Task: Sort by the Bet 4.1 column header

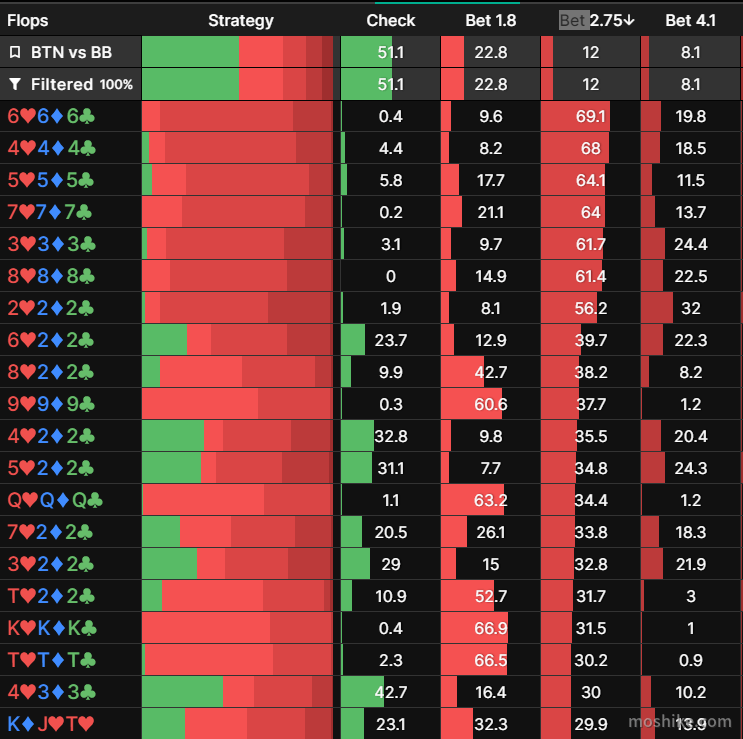Action: 690,20
